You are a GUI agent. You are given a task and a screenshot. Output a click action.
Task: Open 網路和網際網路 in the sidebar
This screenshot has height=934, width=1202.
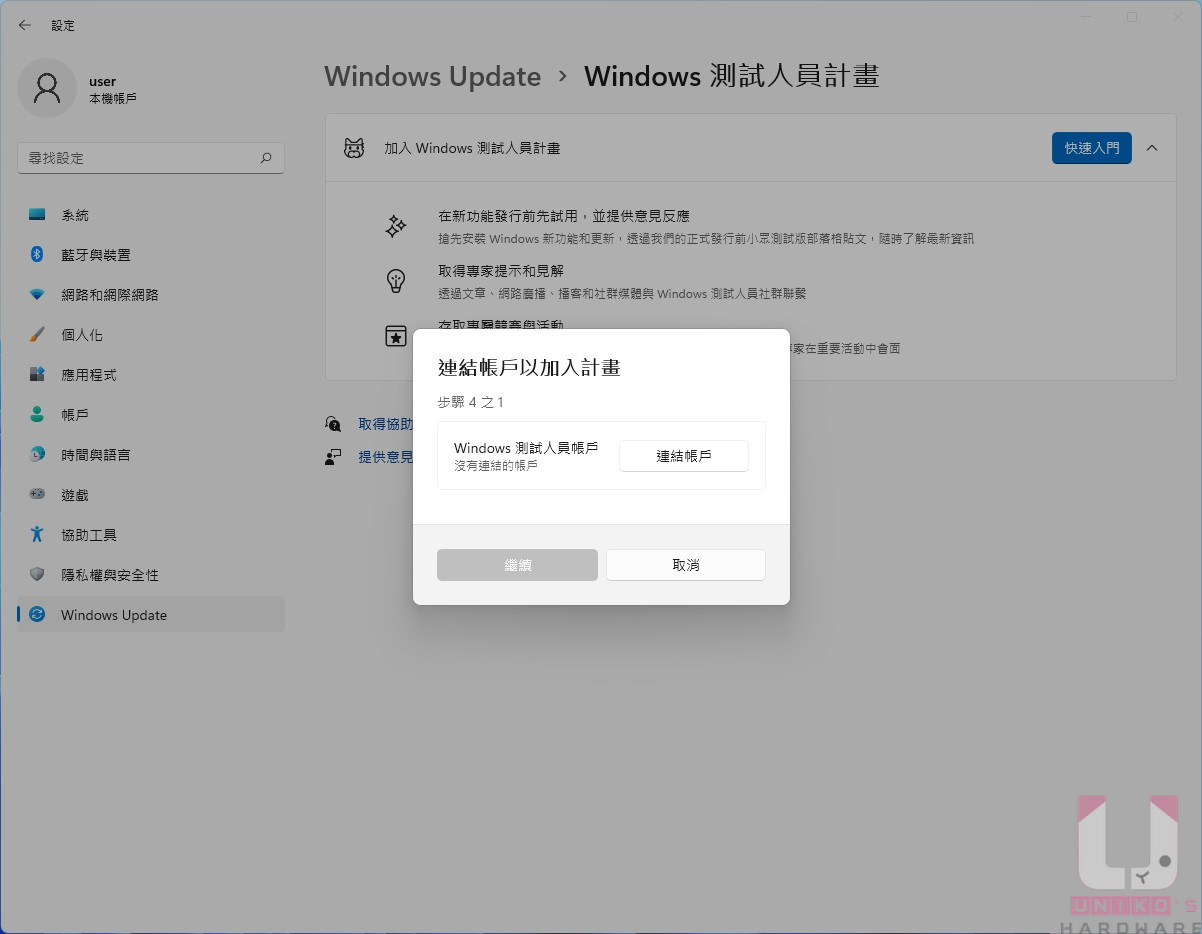(x=151, y=295)
